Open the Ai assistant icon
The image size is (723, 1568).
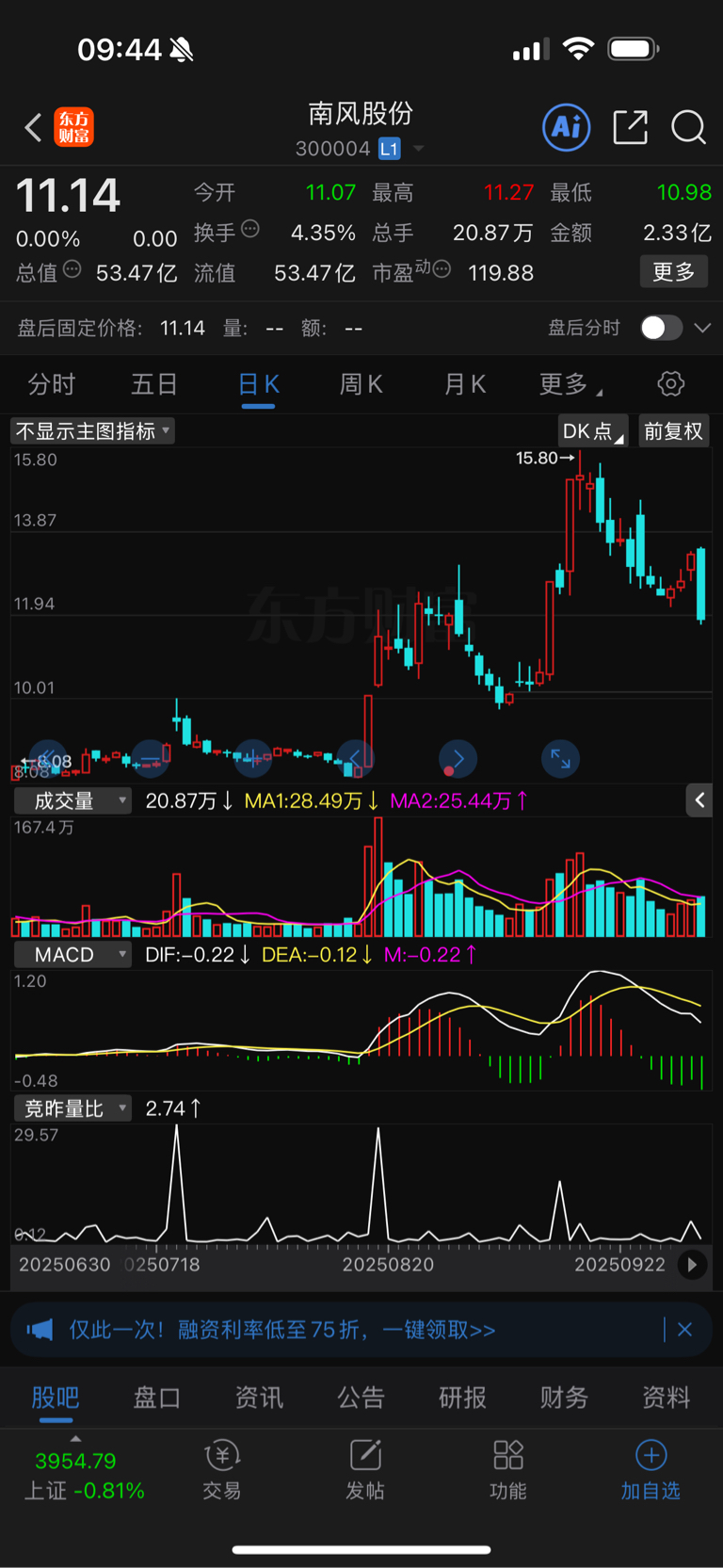pyautogui.click(x=567, y=127)
